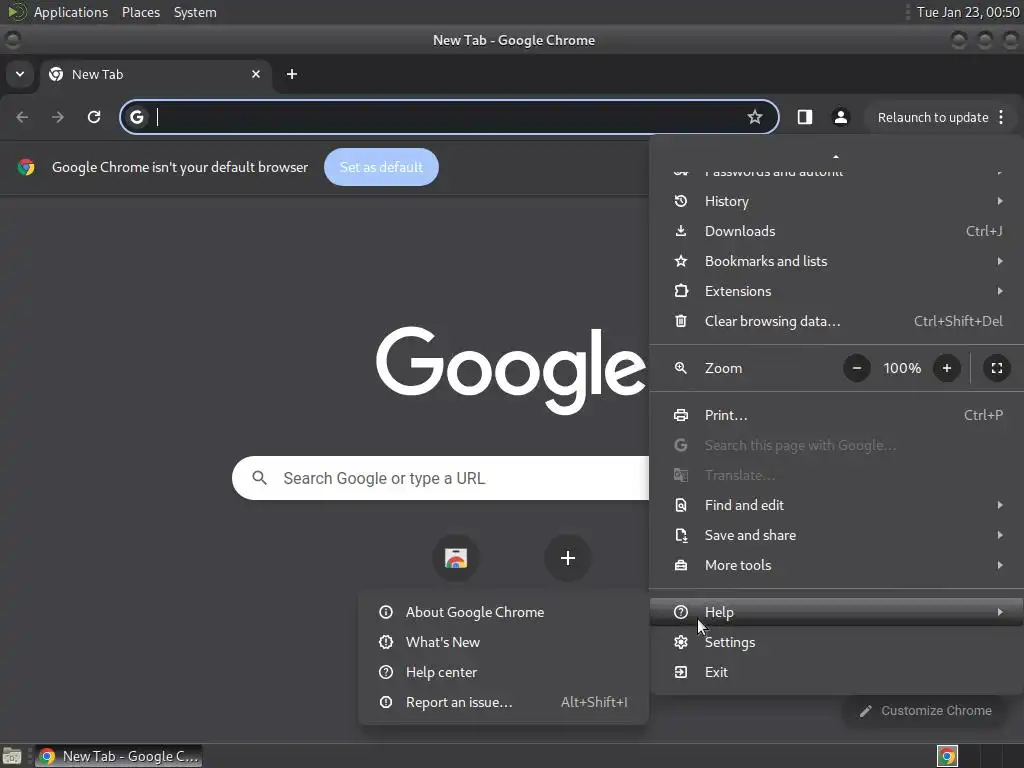Image resolution: width=1024 pixels, height=768 pixels.
Task: Click the Save and share icon
Action: [680, 536]
